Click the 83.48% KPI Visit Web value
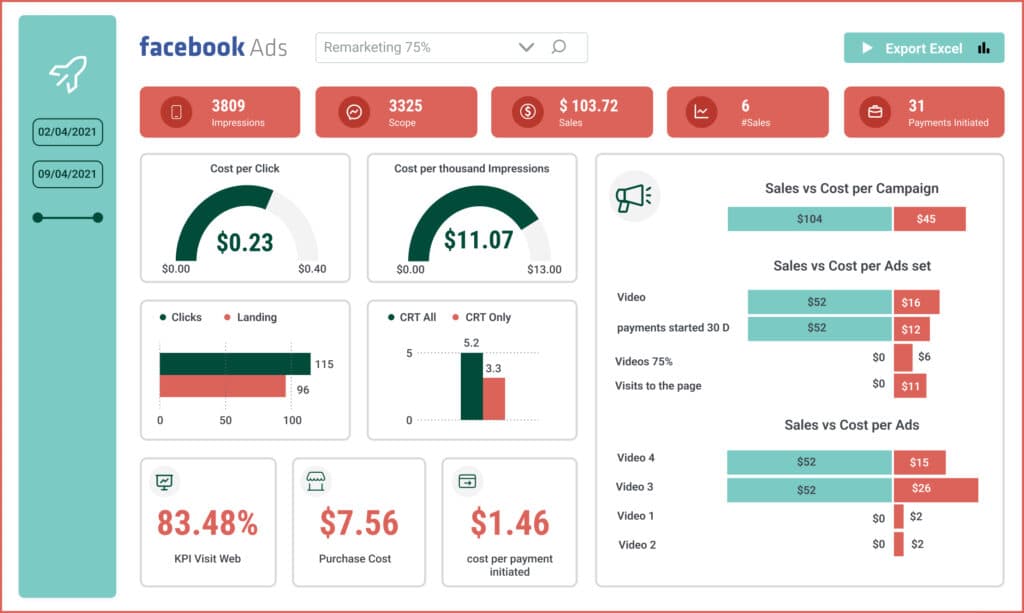 coord(208,523)
